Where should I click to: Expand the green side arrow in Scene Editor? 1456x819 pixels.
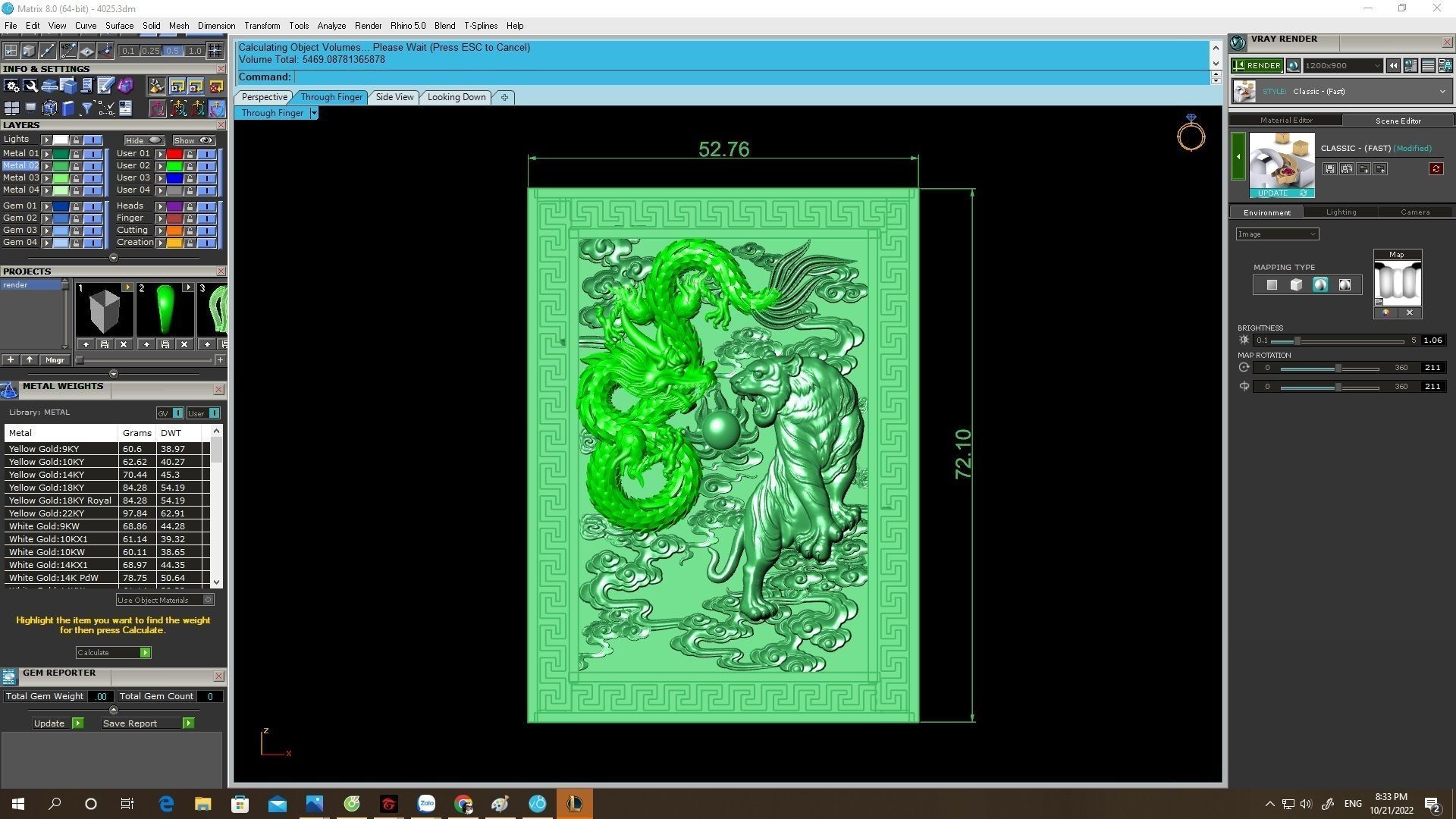1238,156
